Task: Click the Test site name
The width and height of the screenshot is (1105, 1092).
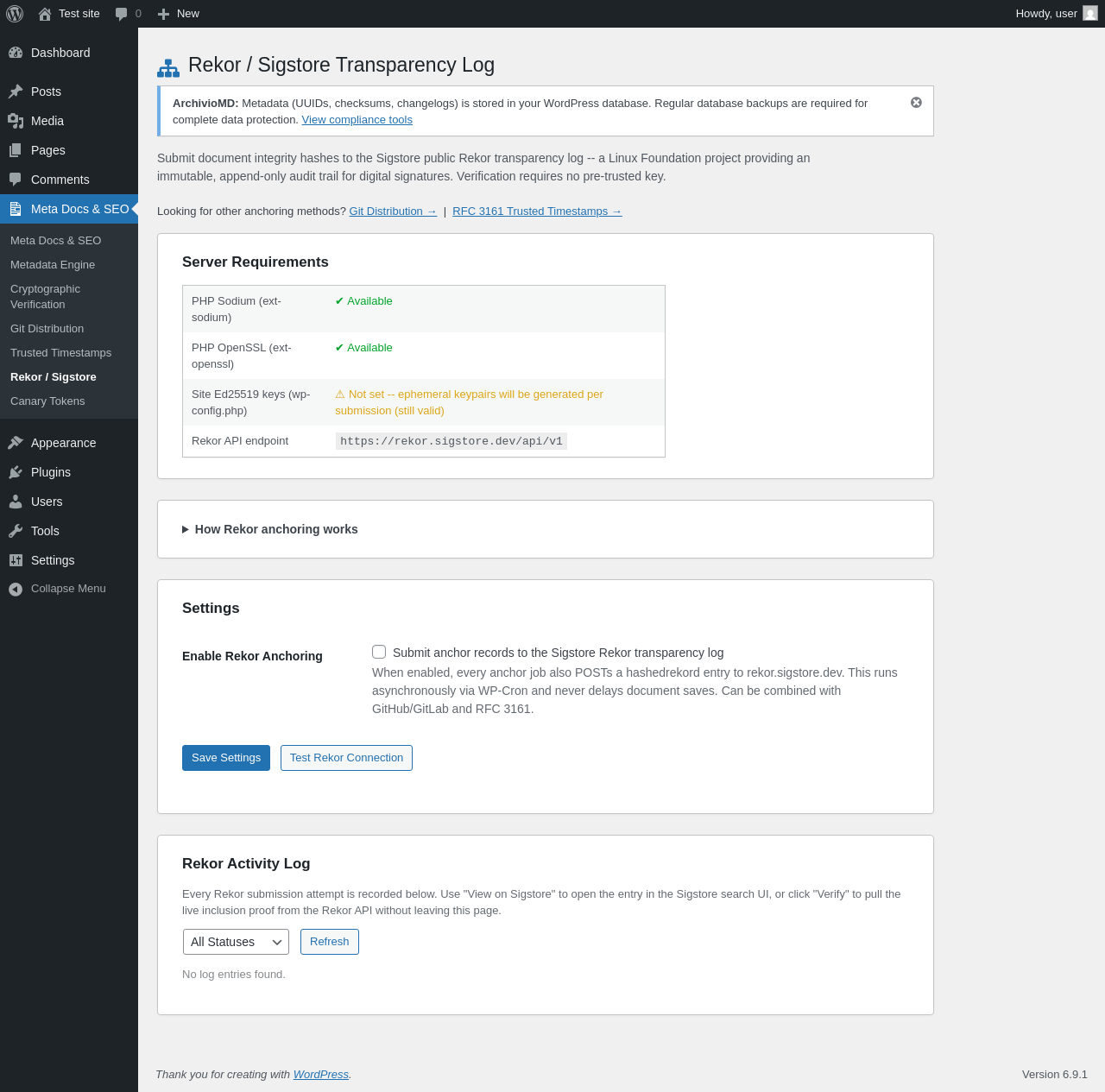Action: 79,14
